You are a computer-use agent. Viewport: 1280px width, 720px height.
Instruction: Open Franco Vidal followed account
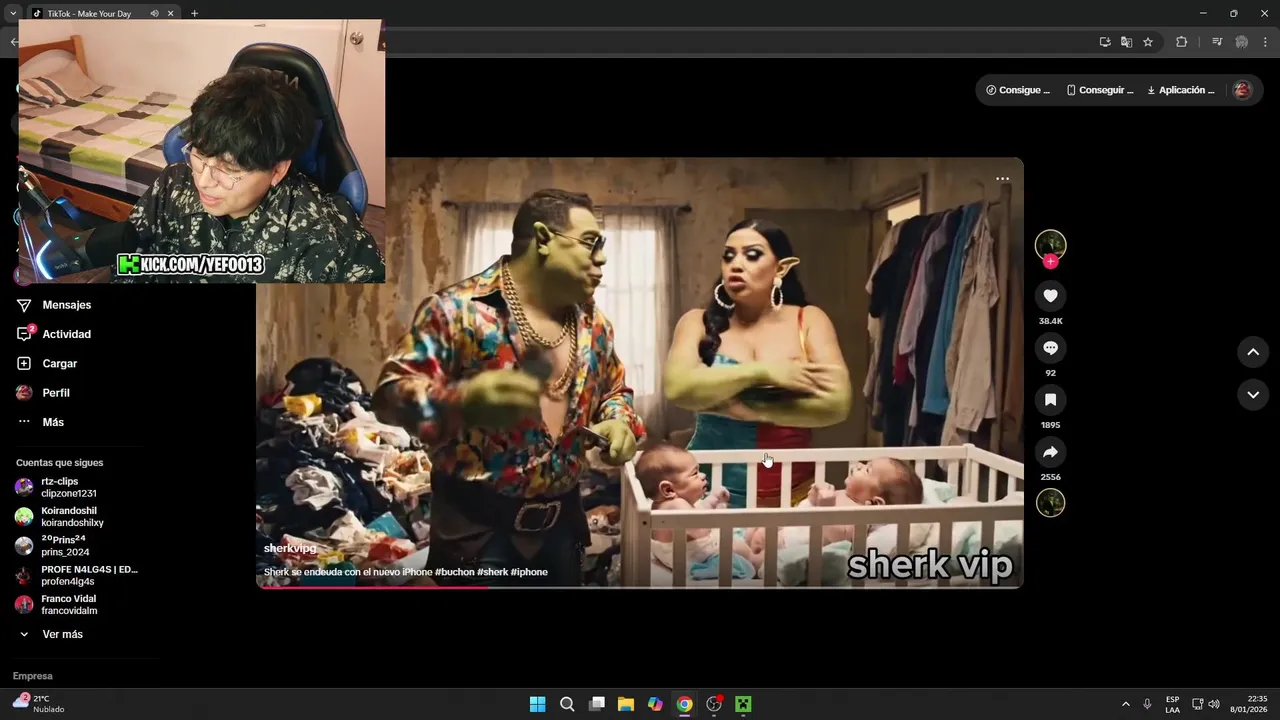[x=68, y=604]
